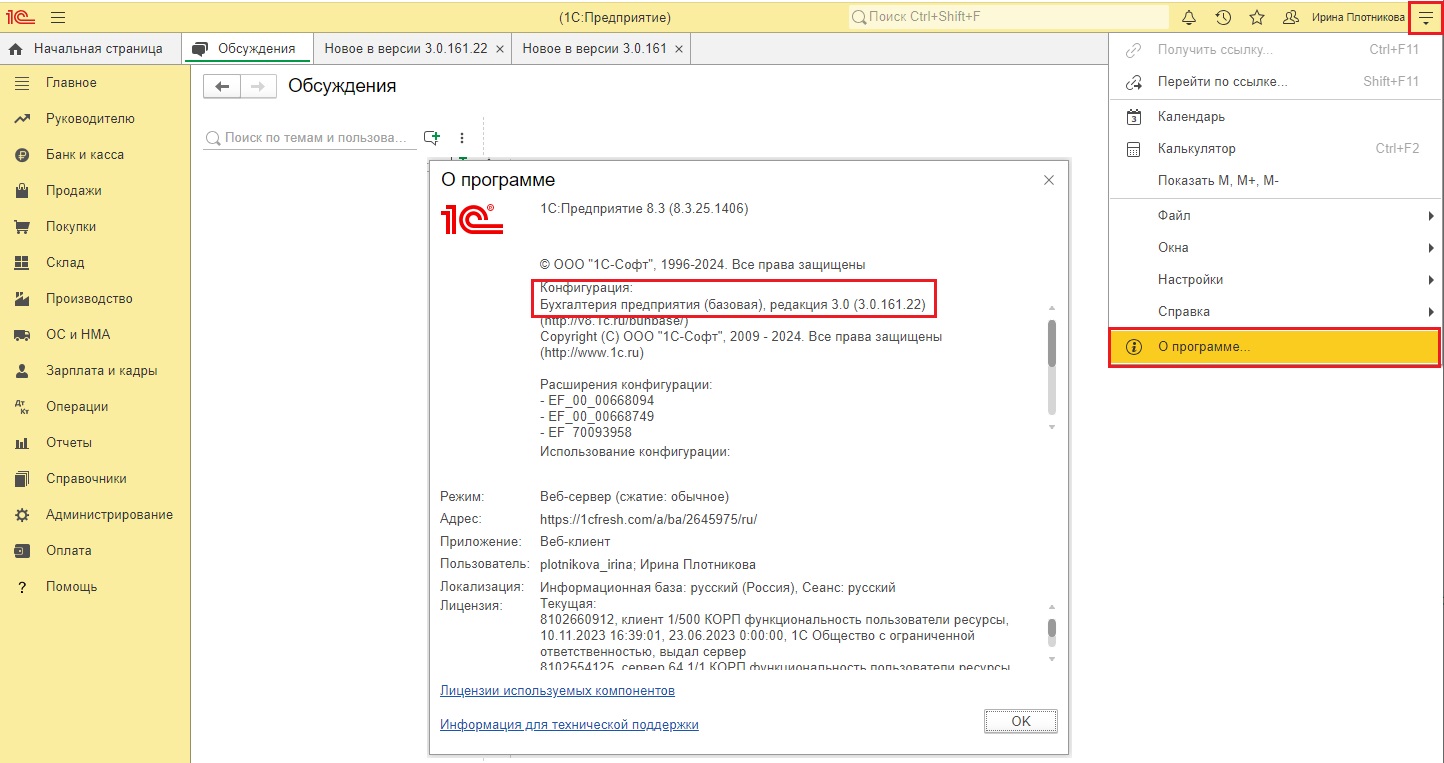Click the Продажи bag icon
Viewport: 1444px width, 763px height.
click(x=22, y=191)
